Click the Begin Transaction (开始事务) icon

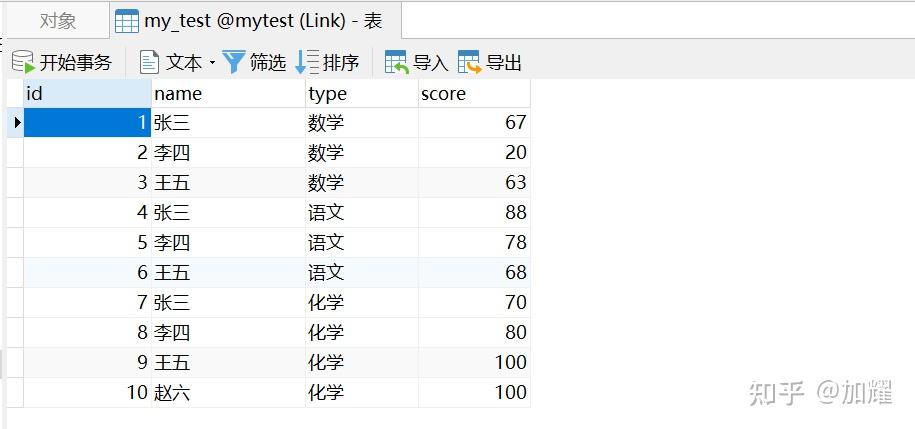(x=23, y=63)
